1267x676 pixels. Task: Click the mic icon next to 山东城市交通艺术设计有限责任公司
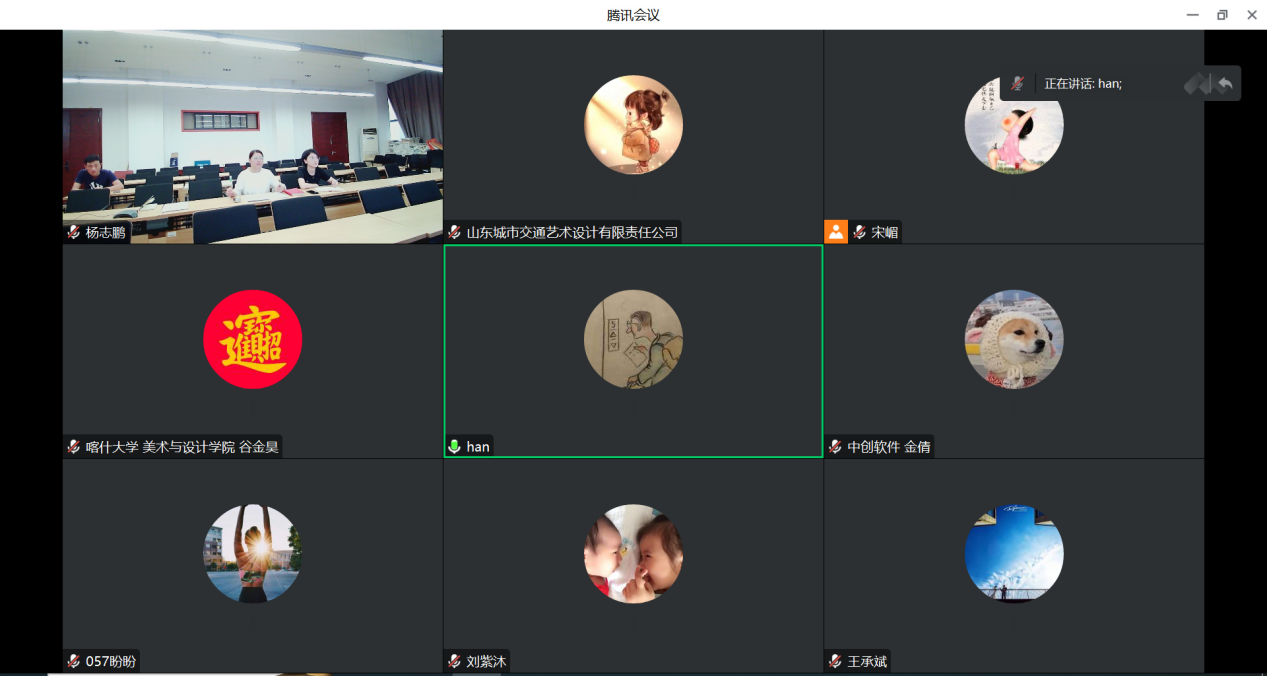pyautogui.click(x=455, y=232)
